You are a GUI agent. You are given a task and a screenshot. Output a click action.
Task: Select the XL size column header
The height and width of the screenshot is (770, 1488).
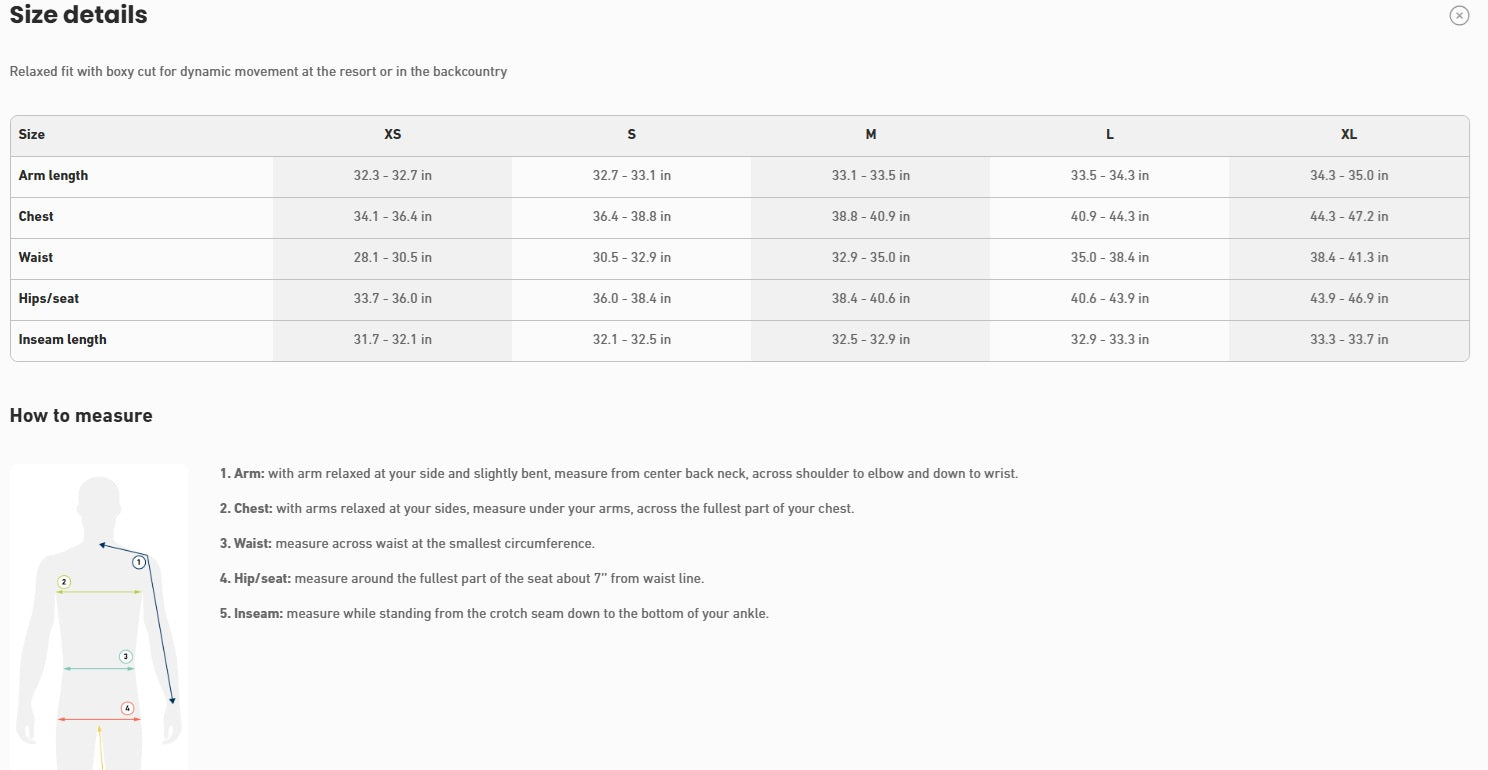[1348, 134]
